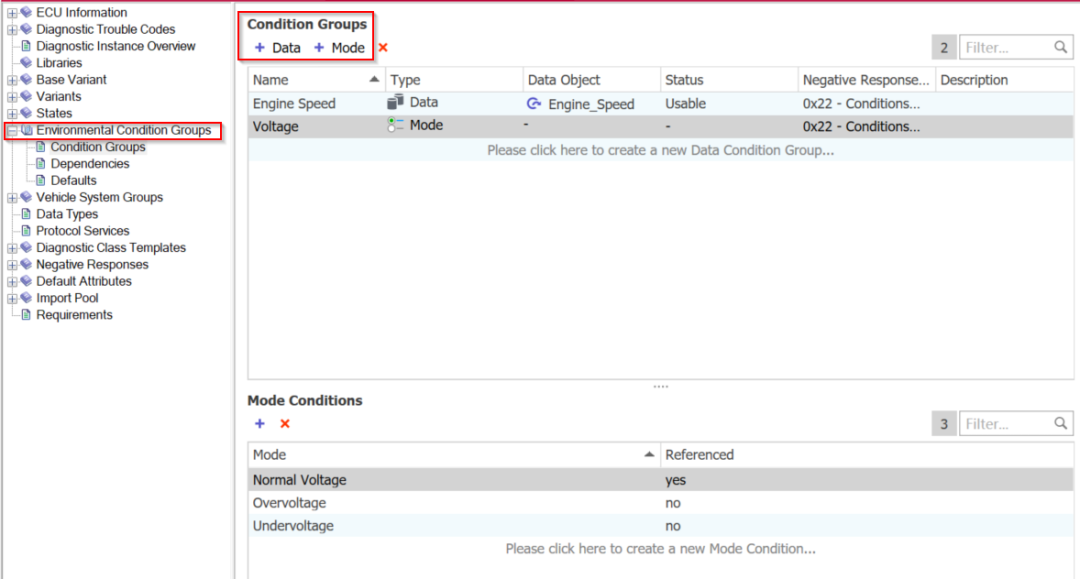Viewport: 1080px width, 579px height.
Task: Click the Engine_Speed data object icon
Action: click(x=534, y=104)
